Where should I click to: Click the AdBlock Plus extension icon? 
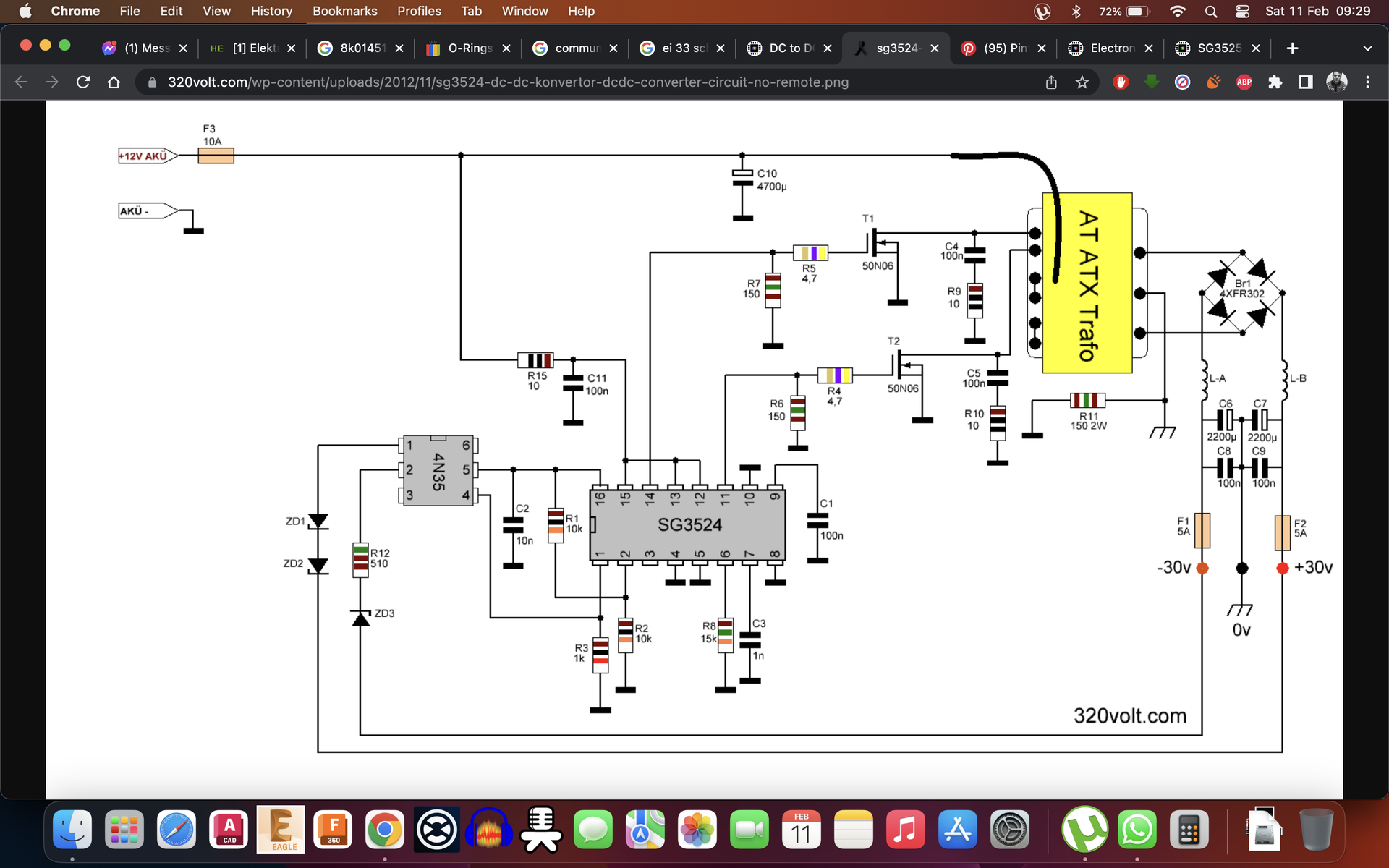click(1244, 82)
